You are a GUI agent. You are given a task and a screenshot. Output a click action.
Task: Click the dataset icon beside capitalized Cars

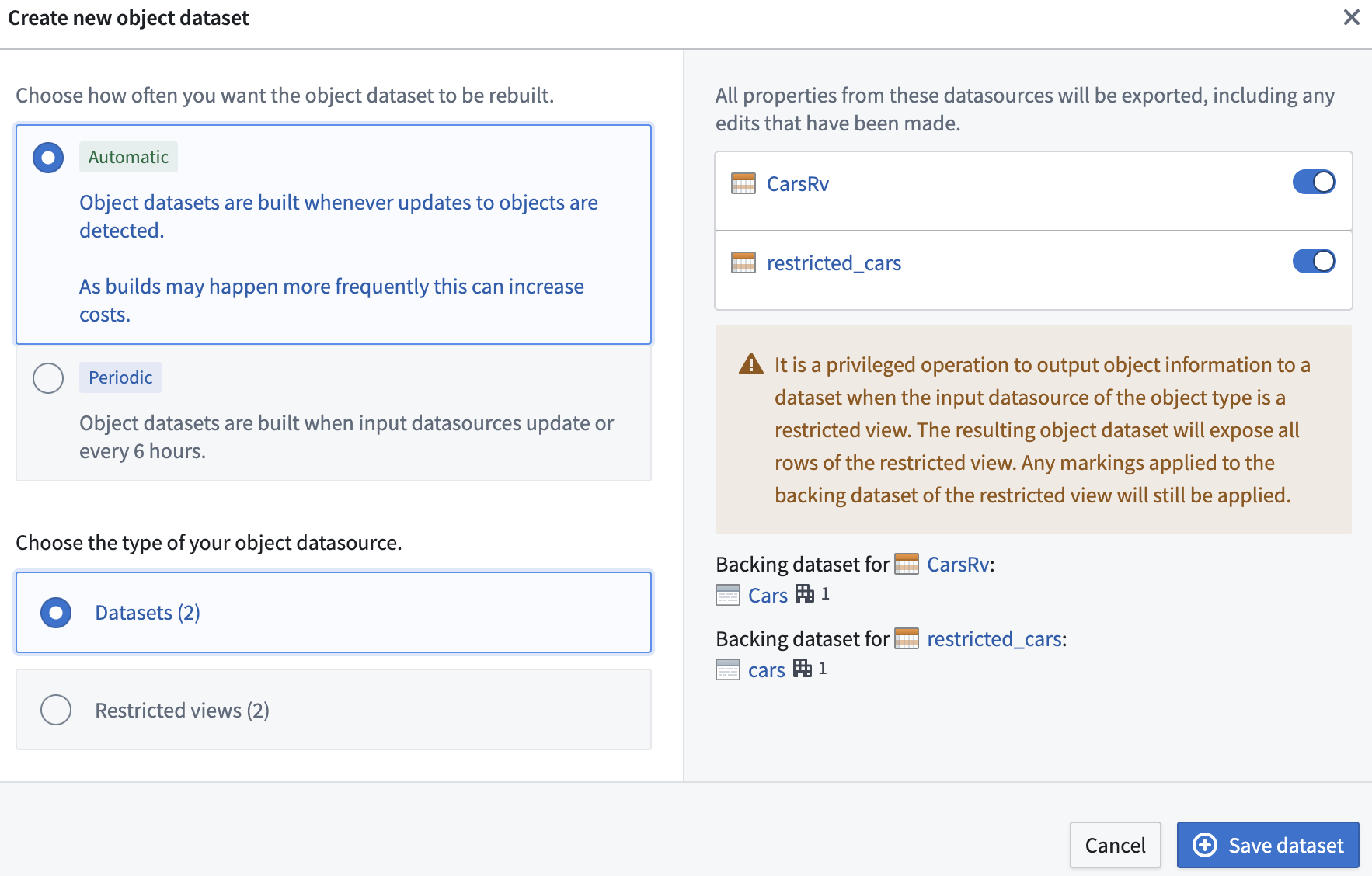(x=728, y=596)
